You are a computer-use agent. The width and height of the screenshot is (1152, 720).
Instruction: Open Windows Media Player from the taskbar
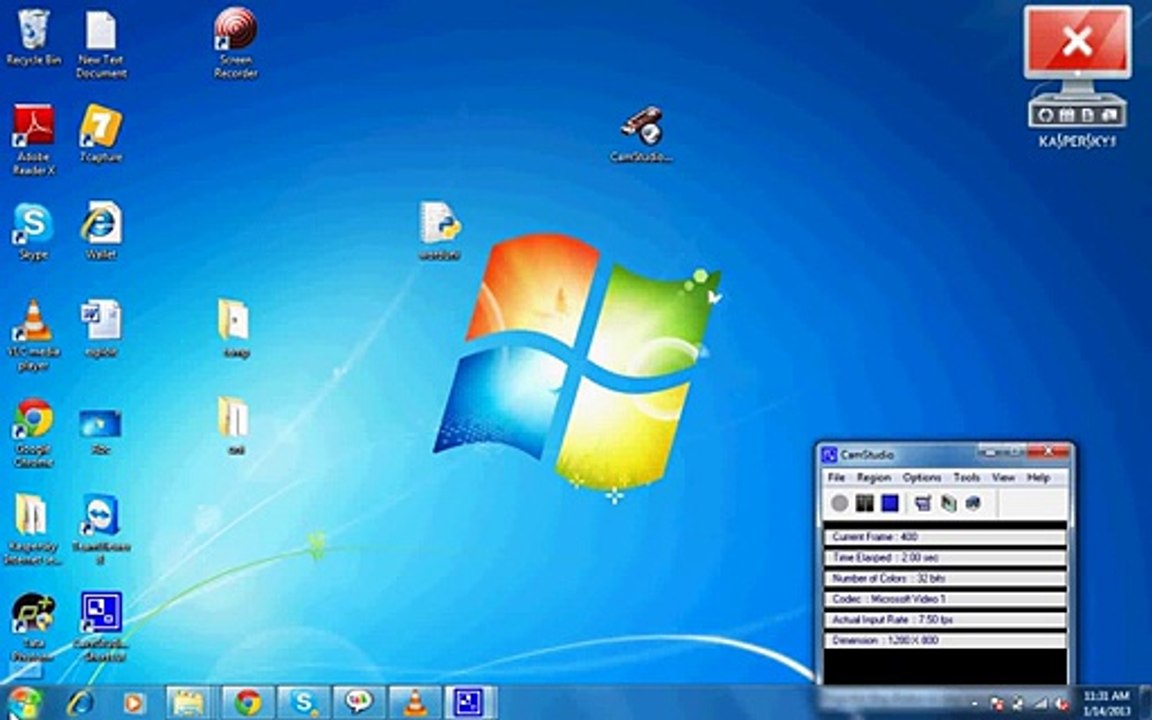(134, 703)
